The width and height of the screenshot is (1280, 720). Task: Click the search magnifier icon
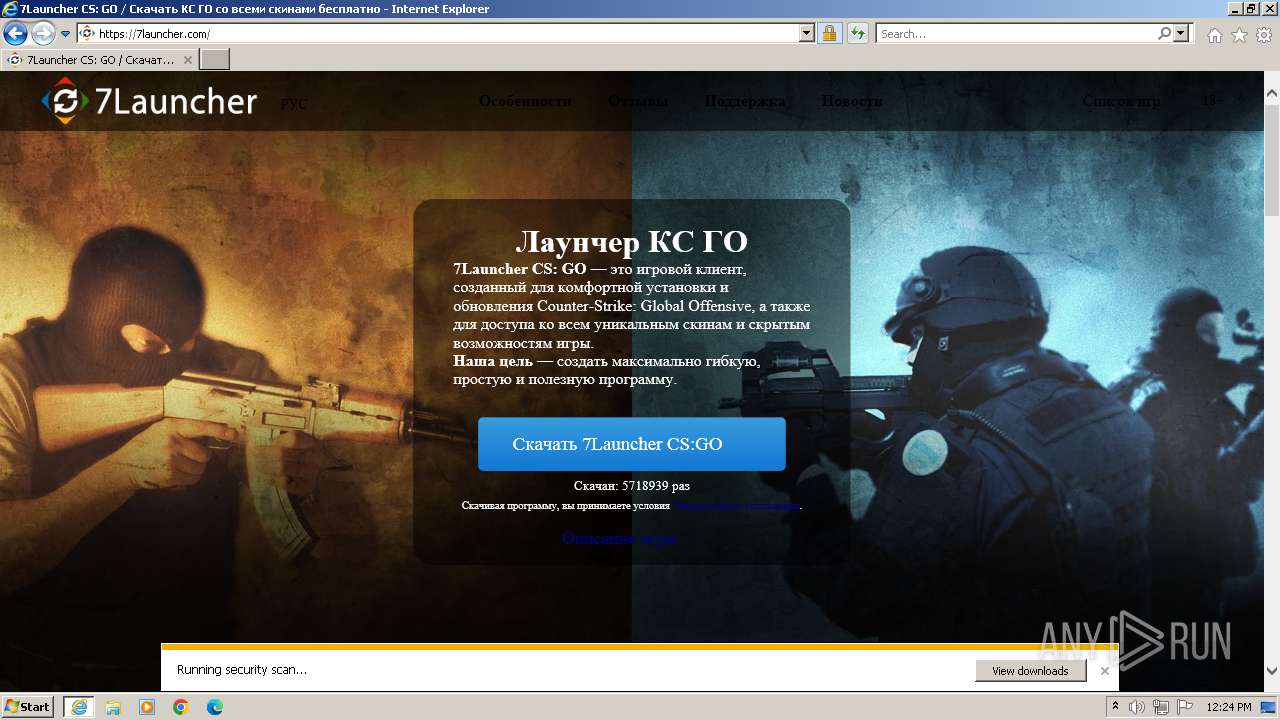click(x=1164, y=33)
